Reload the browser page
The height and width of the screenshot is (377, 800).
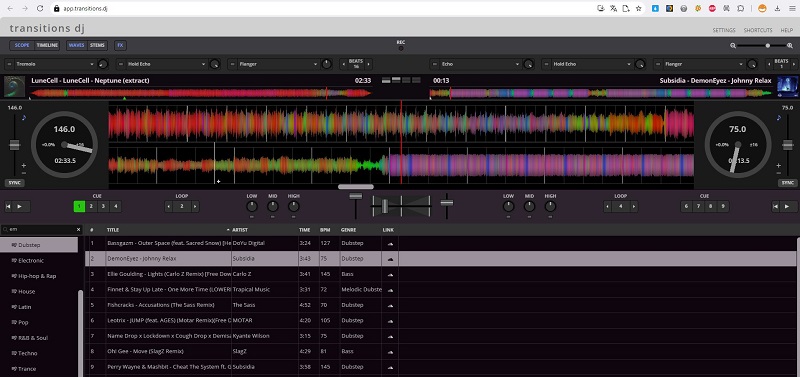pyautogui.click(x=40, y=8)
